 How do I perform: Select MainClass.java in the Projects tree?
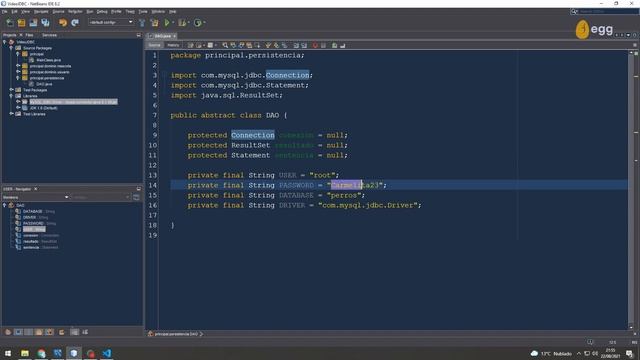49,60
